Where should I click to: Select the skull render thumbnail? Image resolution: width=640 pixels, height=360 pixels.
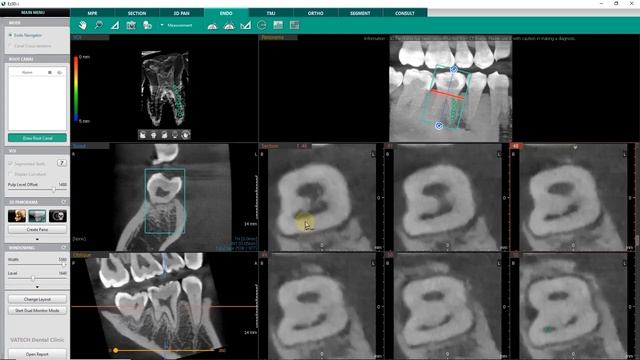[58, 216]
